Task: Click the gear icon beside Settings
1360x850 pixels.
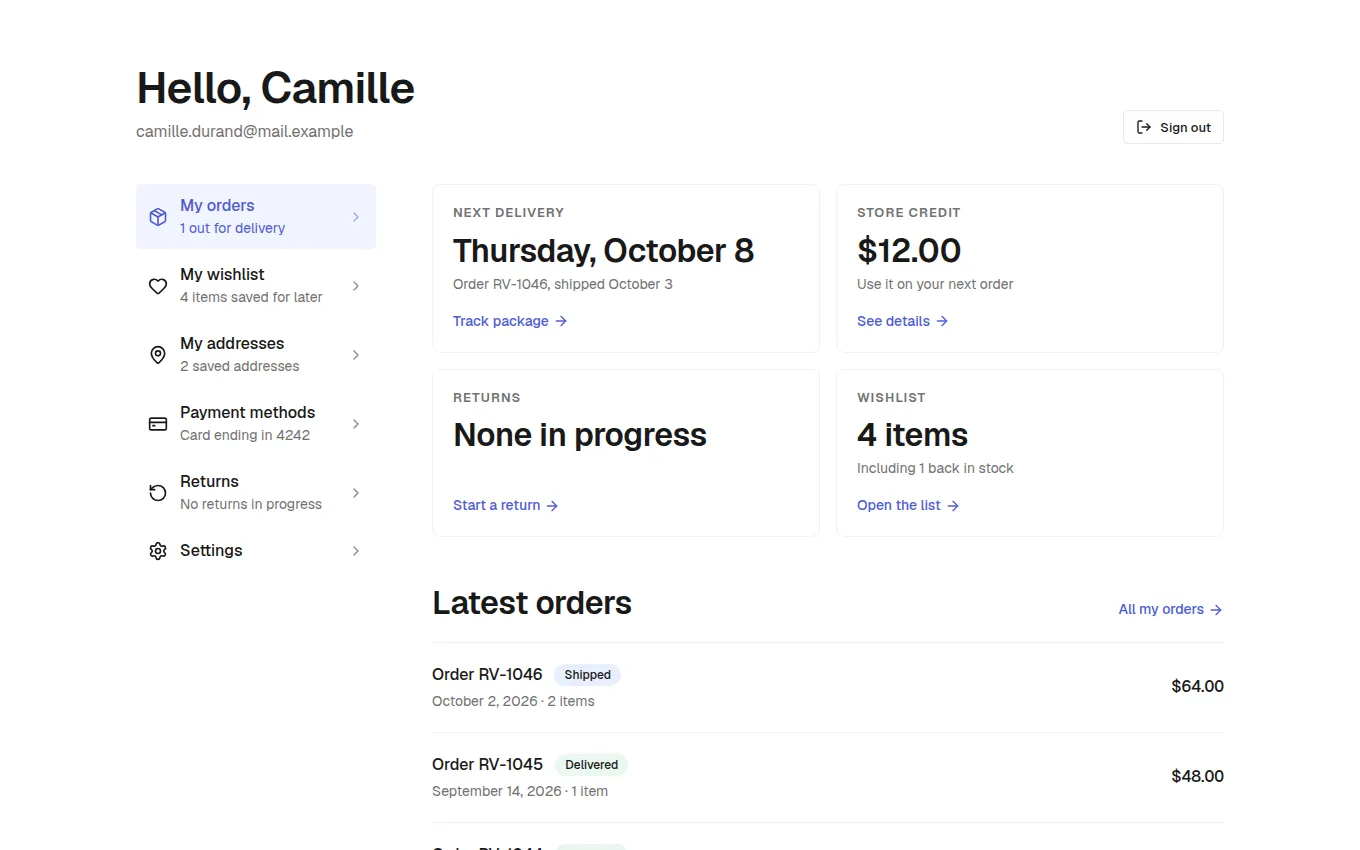Action: [x=158, y=551]
